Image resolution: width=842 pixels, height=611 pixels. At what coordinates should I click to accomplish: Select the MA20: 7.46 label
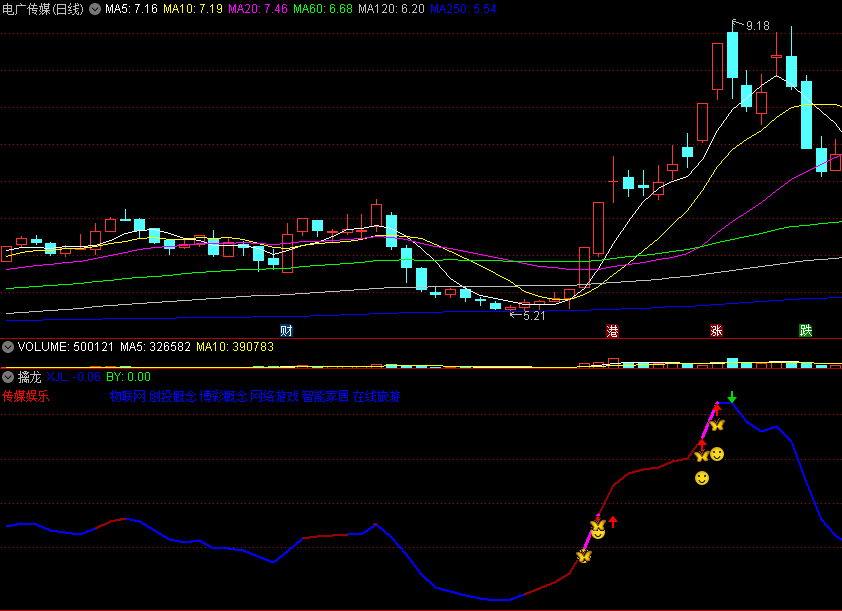[258, 9]
